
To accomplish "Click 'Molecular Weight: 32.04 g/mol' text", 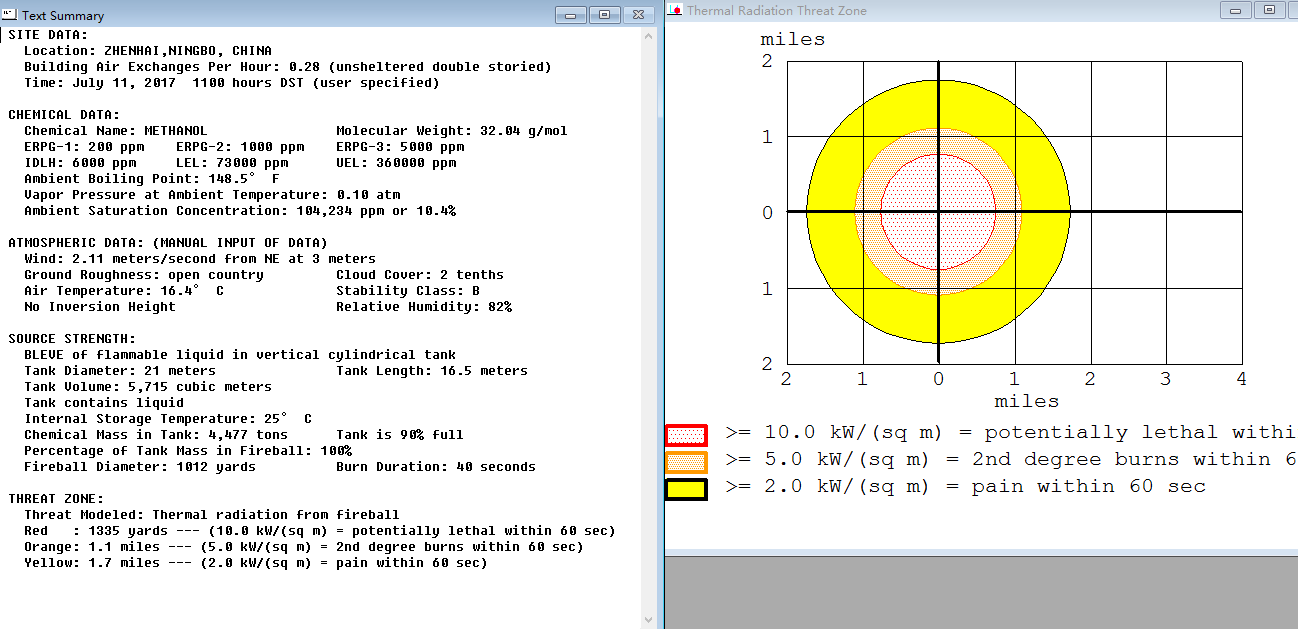I will [x=451, y=131].
